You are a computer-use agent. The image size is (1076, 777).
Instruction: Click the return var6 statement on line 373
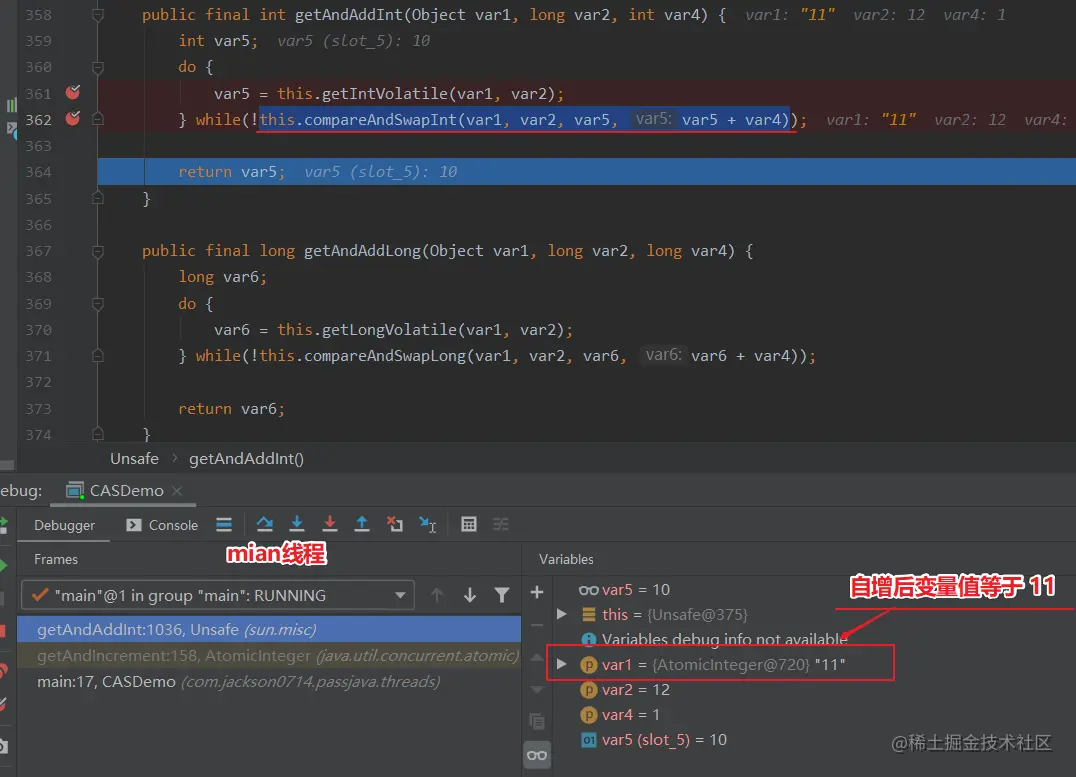coord(231,409)
